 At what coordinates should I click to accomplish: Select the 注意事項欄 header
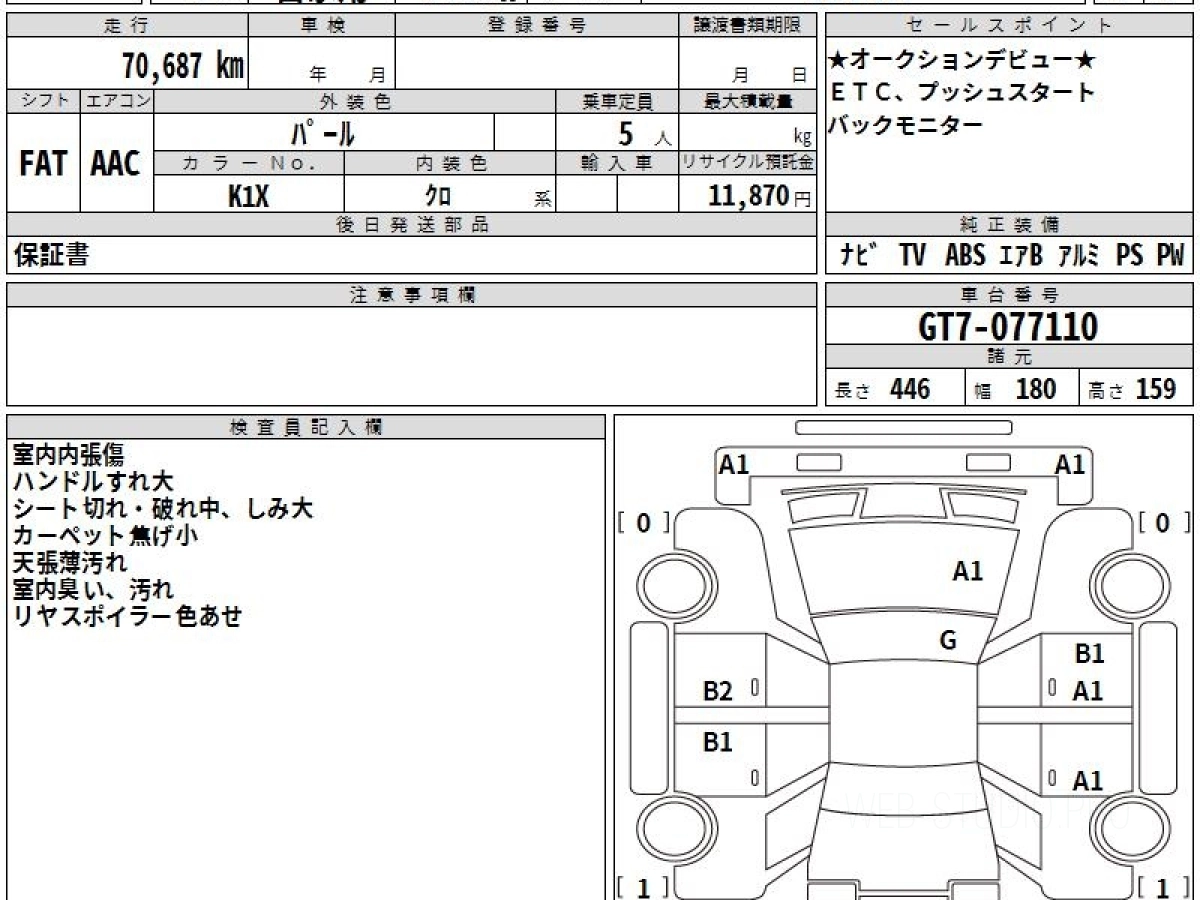click(412, 295)
